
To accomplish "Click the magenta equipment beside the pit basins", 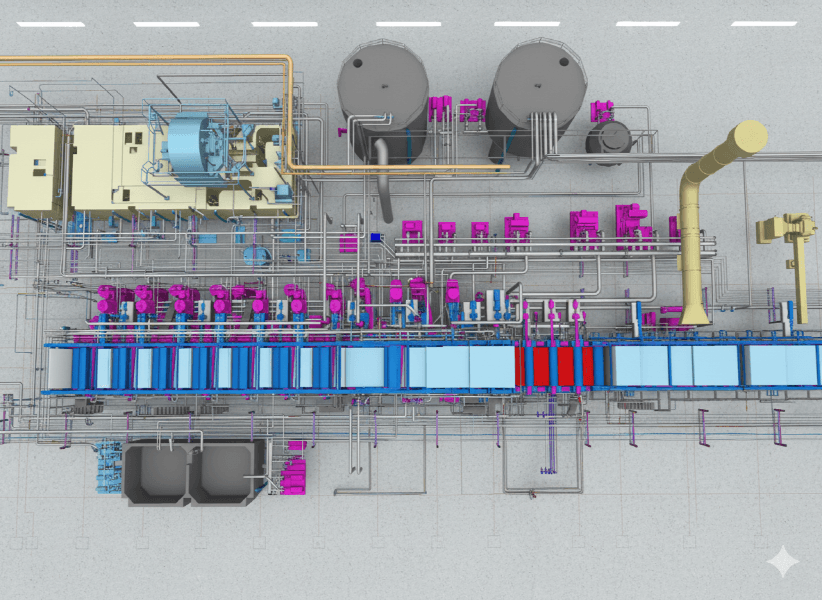I will 294,470.
